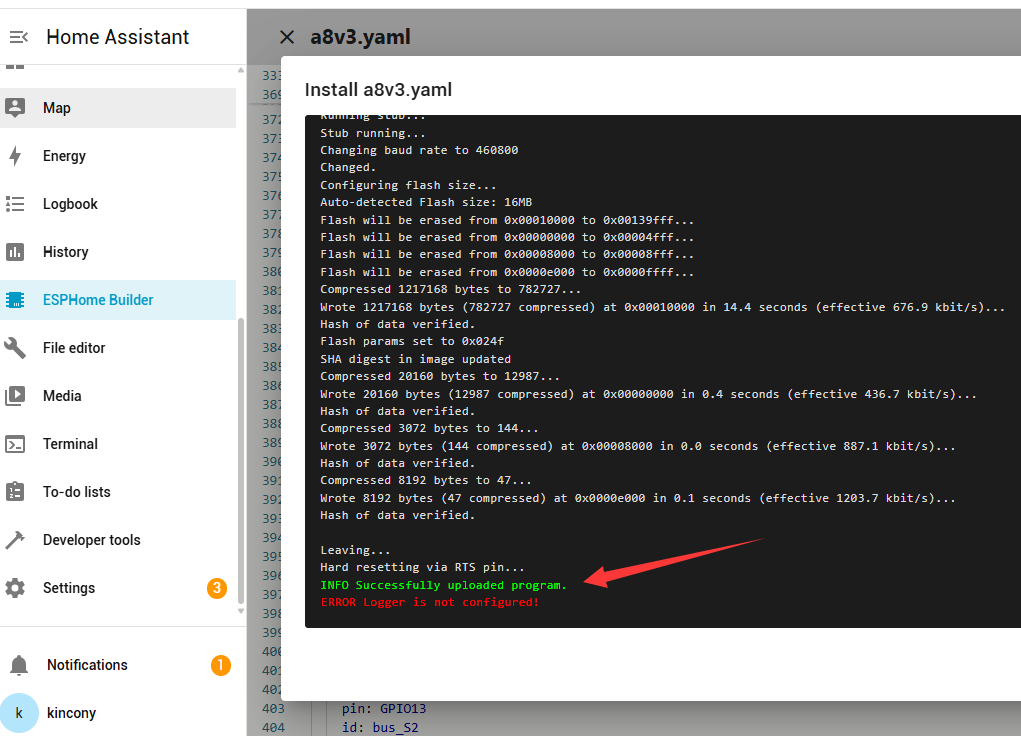Click the Settings badge showing 3
Viewport: 1021px width, 736px height.
point(217,588)
